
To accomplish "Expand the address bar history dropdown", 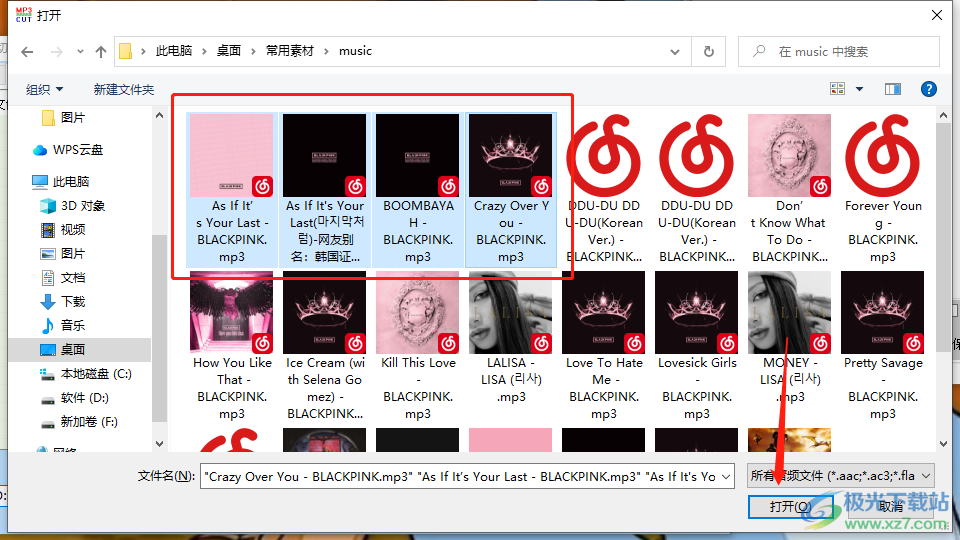I will [x=675, y=51].
